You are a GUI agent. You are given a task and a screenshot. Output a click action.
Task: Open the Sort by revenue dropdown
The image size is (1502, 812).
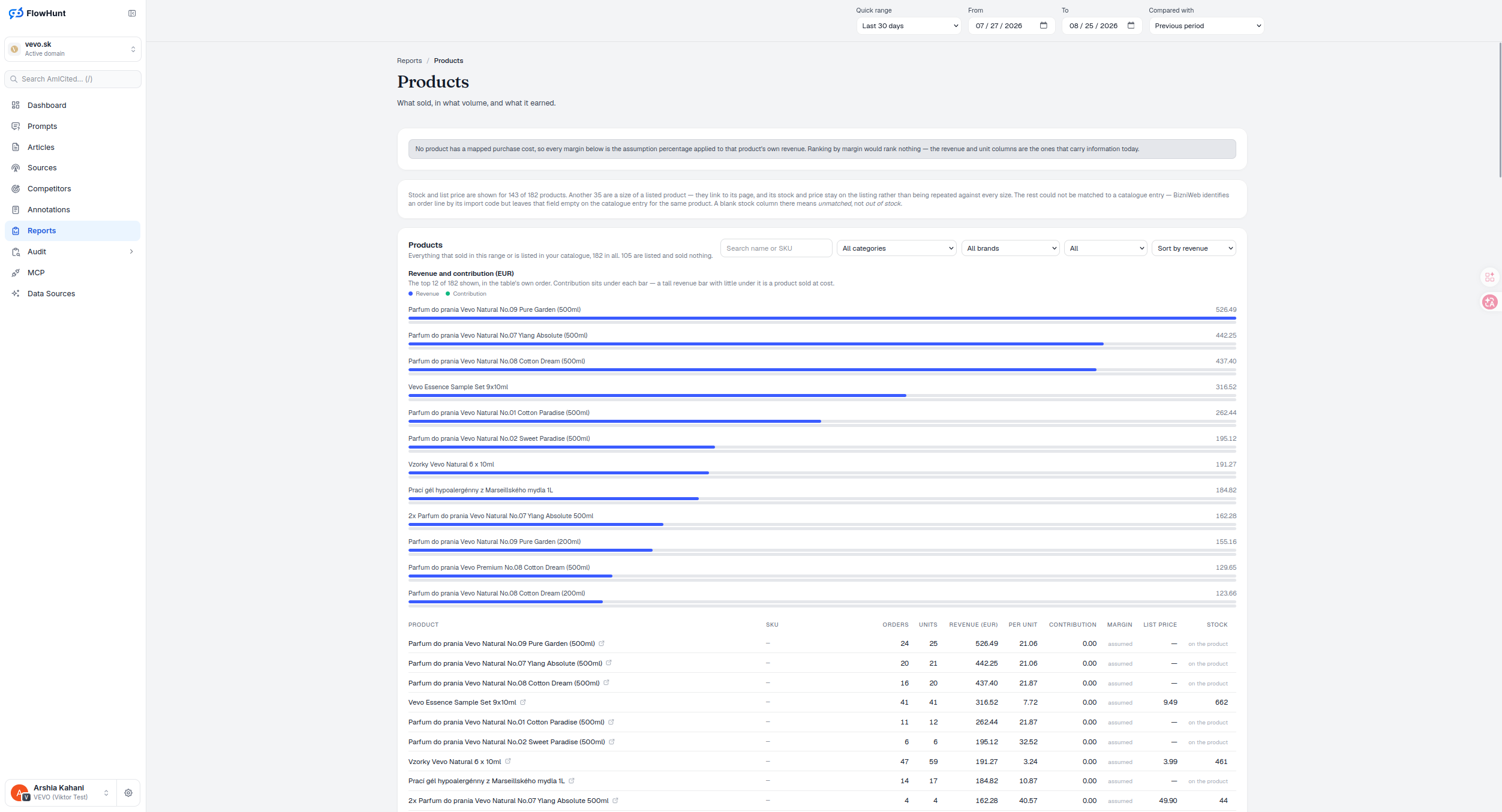(1194, 248)
